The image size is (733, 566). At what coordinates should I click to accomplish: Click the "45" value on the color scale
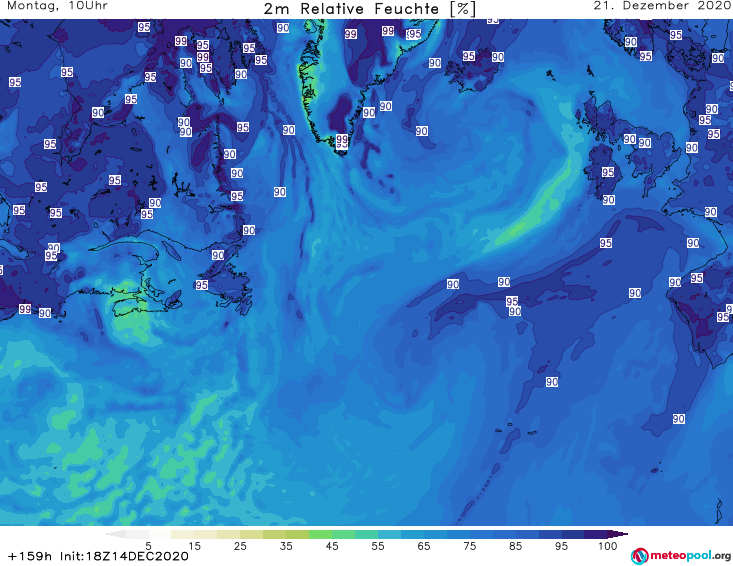[332, 546]
